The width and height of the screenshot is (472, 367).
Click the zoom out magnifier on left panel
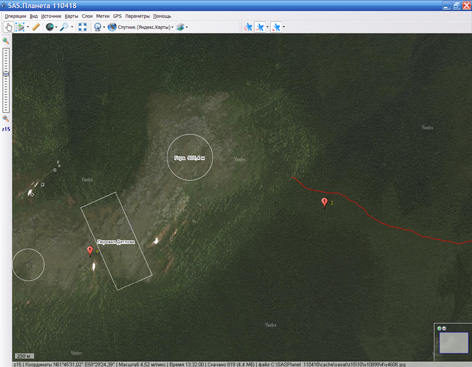[x=6, y=118]
